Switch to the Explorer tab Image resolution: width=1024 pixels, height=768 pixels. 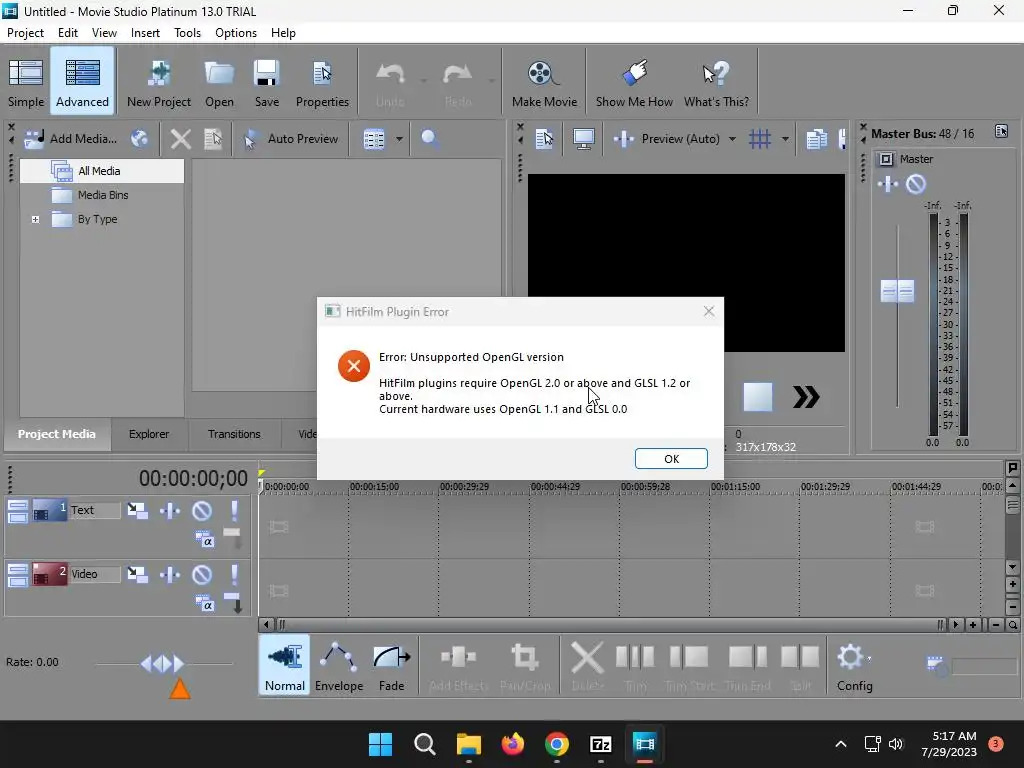tap(149, 434)
